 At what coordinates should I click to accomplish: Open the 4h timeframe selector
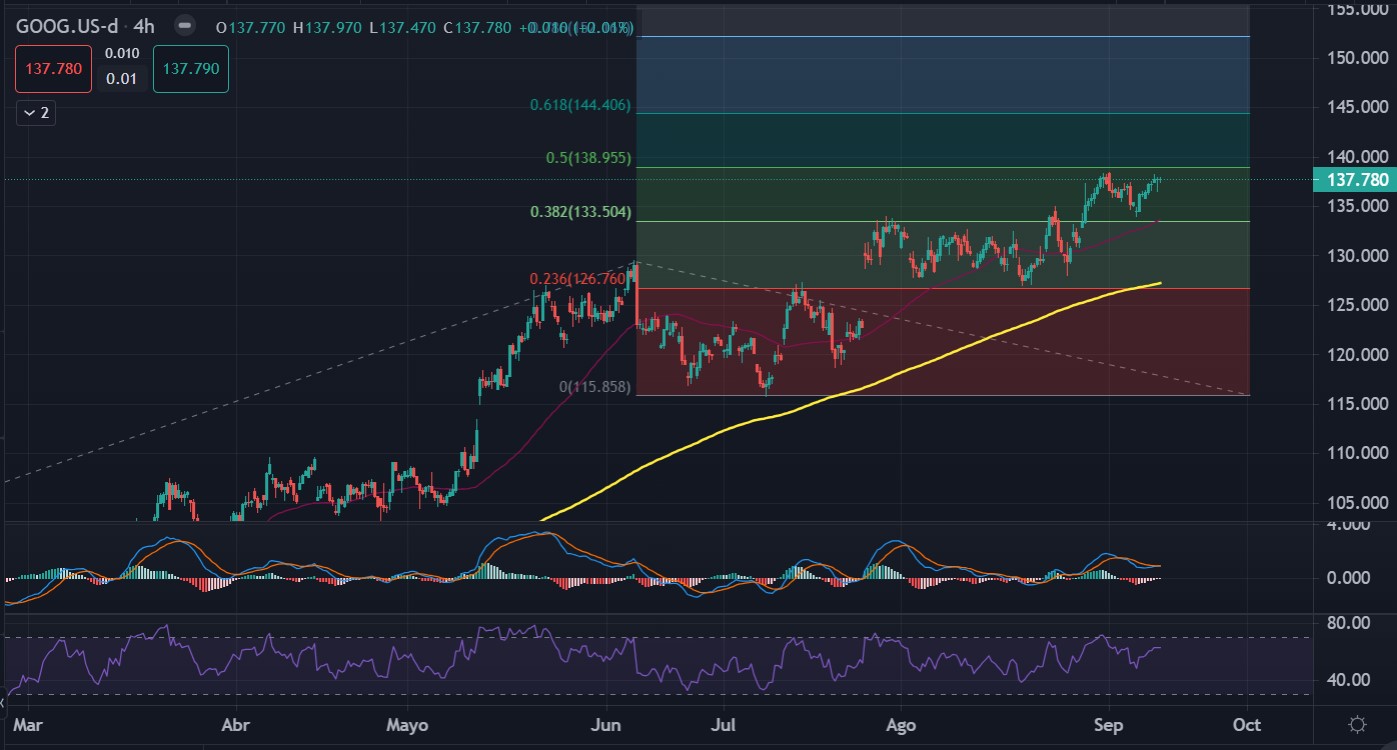(144, 27)
